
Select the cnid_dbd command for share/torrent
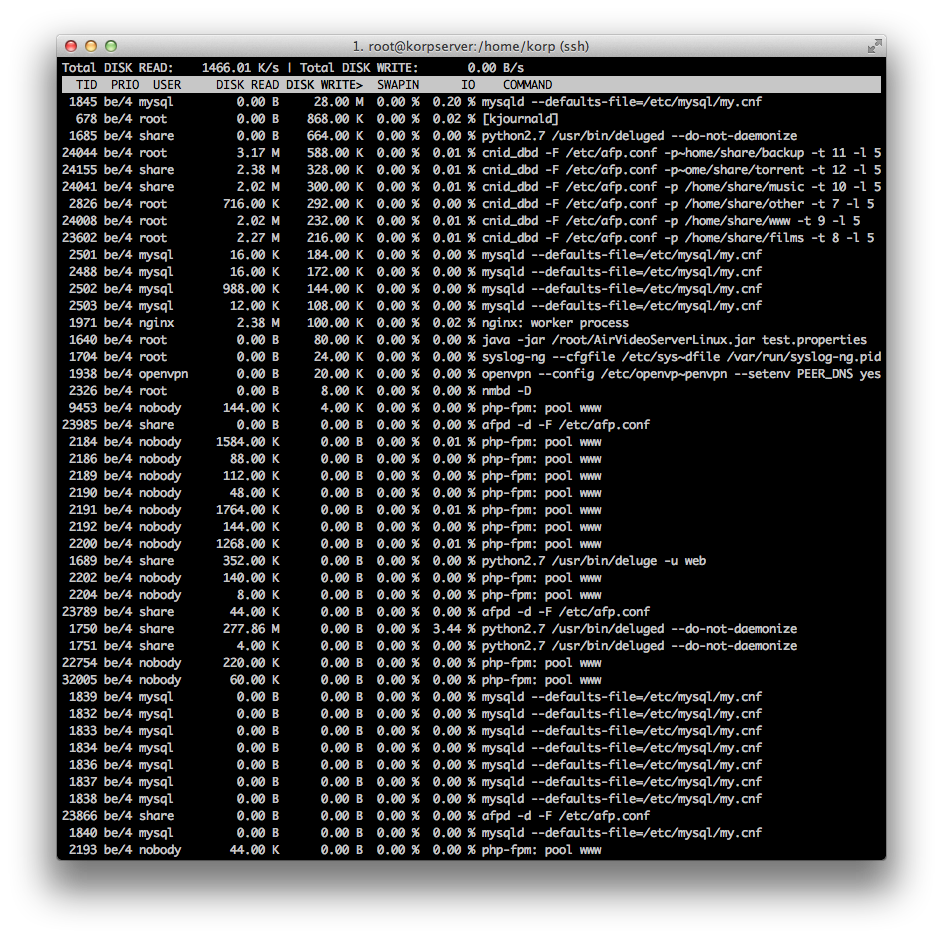click(x=681, y=170)
